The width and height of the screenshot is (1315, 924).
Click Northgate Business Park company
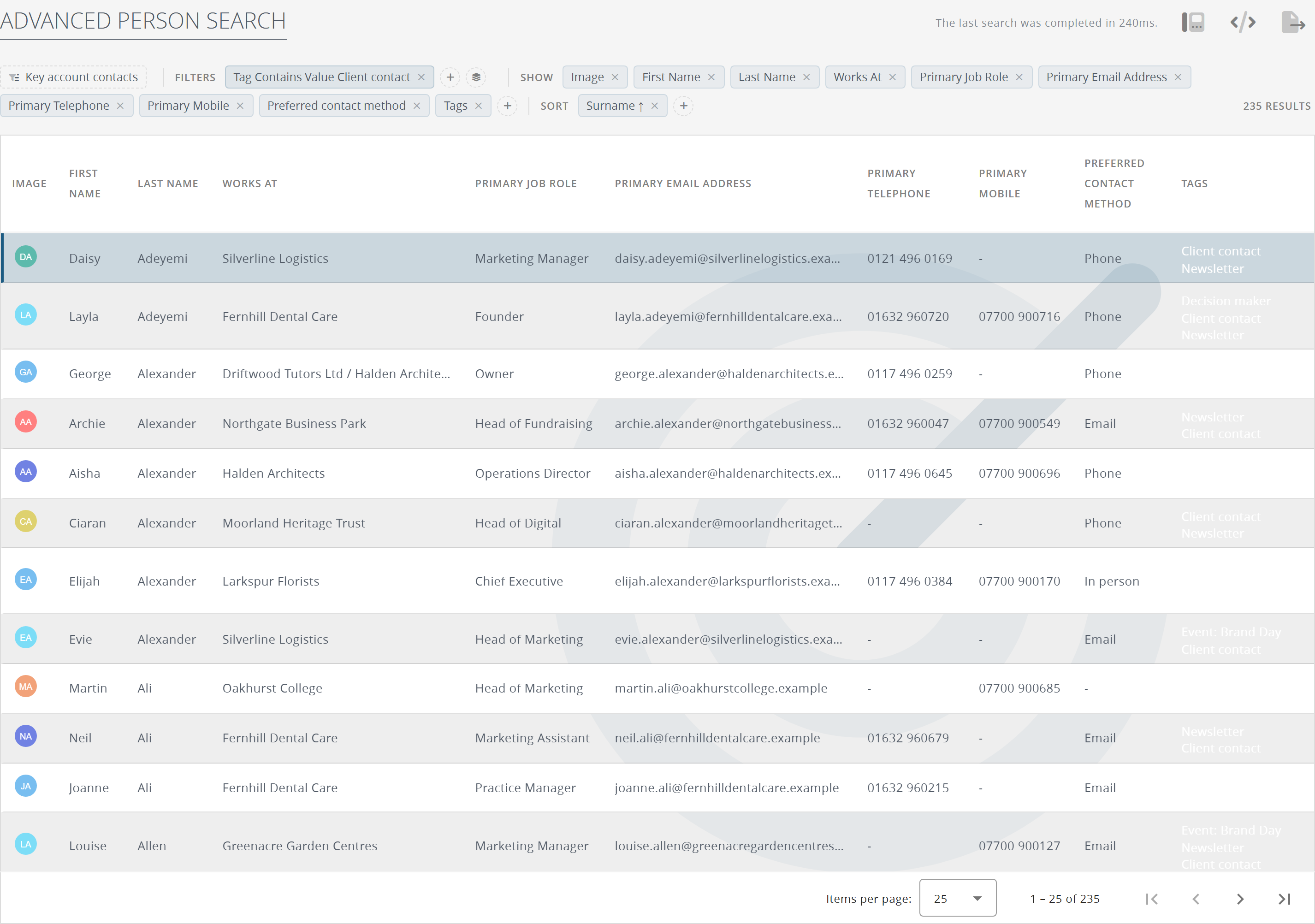click(294, 423)
